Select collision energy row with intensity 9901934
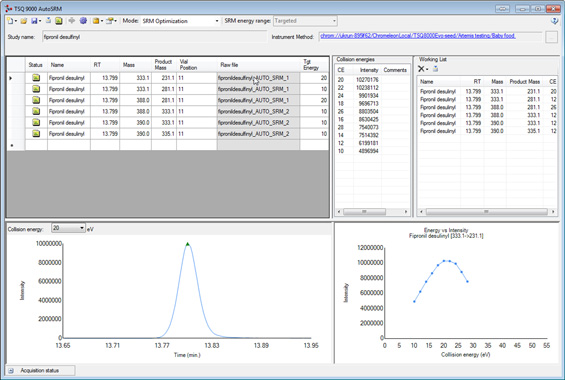 pyautogui.click(x=372, y=95)
